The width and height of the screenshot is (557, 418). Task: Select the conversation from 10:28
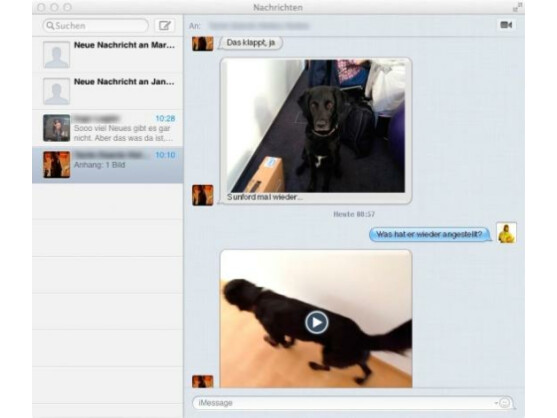(x=108, y=128)
